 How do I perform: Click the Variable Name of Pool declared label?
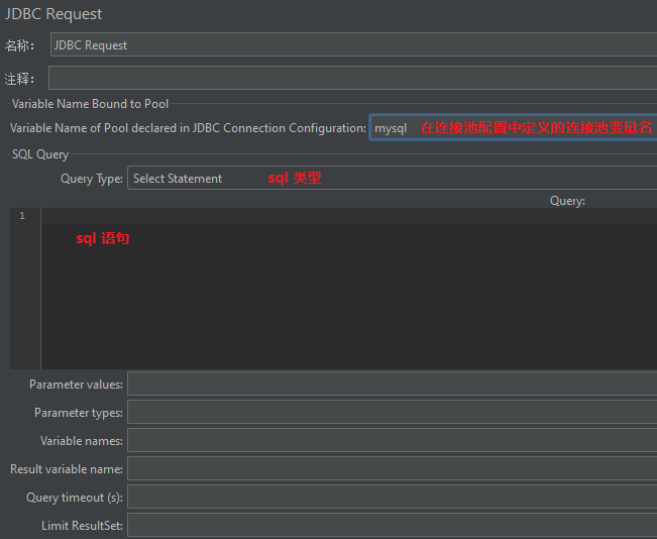pyautogui.click(x=188, y=128)
